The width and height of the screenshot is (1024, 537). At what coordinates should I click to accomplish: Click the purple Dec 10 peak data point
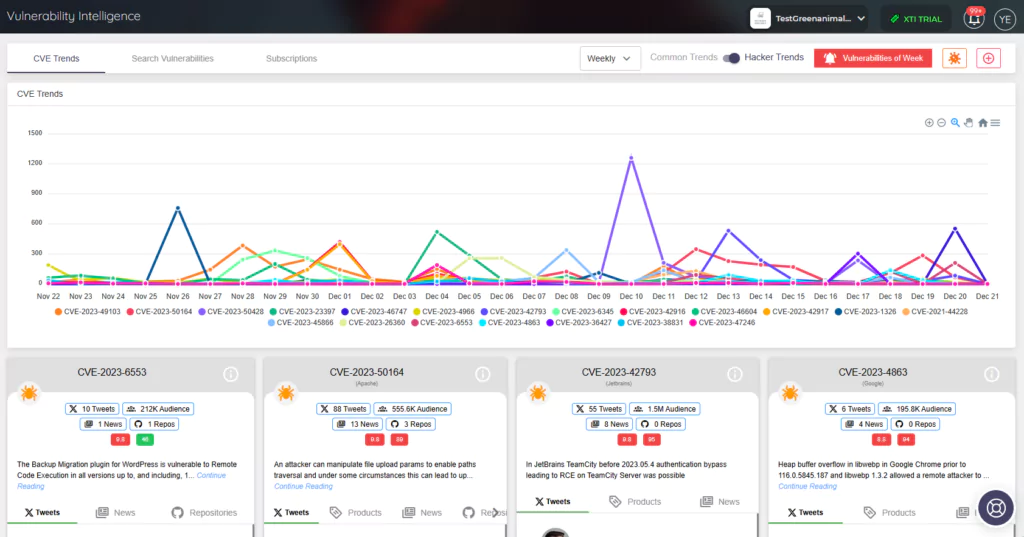pyautogui.click(x=631, y=157)
